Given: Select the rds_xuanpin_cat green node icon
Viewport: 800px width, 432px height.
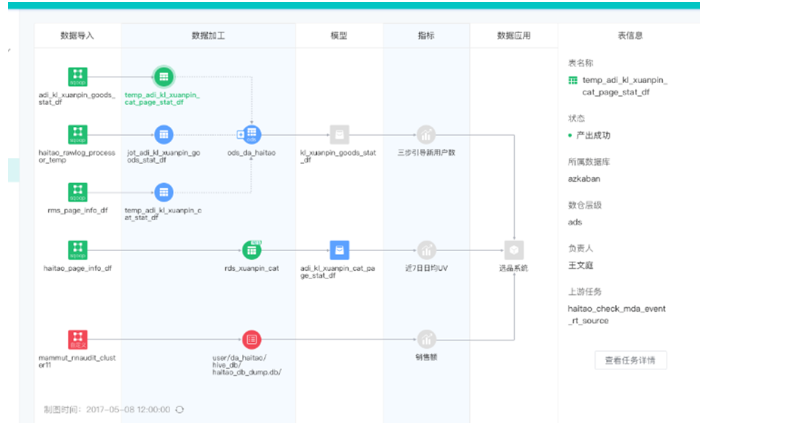Looking at the screenshot, I should coord(252,250).
